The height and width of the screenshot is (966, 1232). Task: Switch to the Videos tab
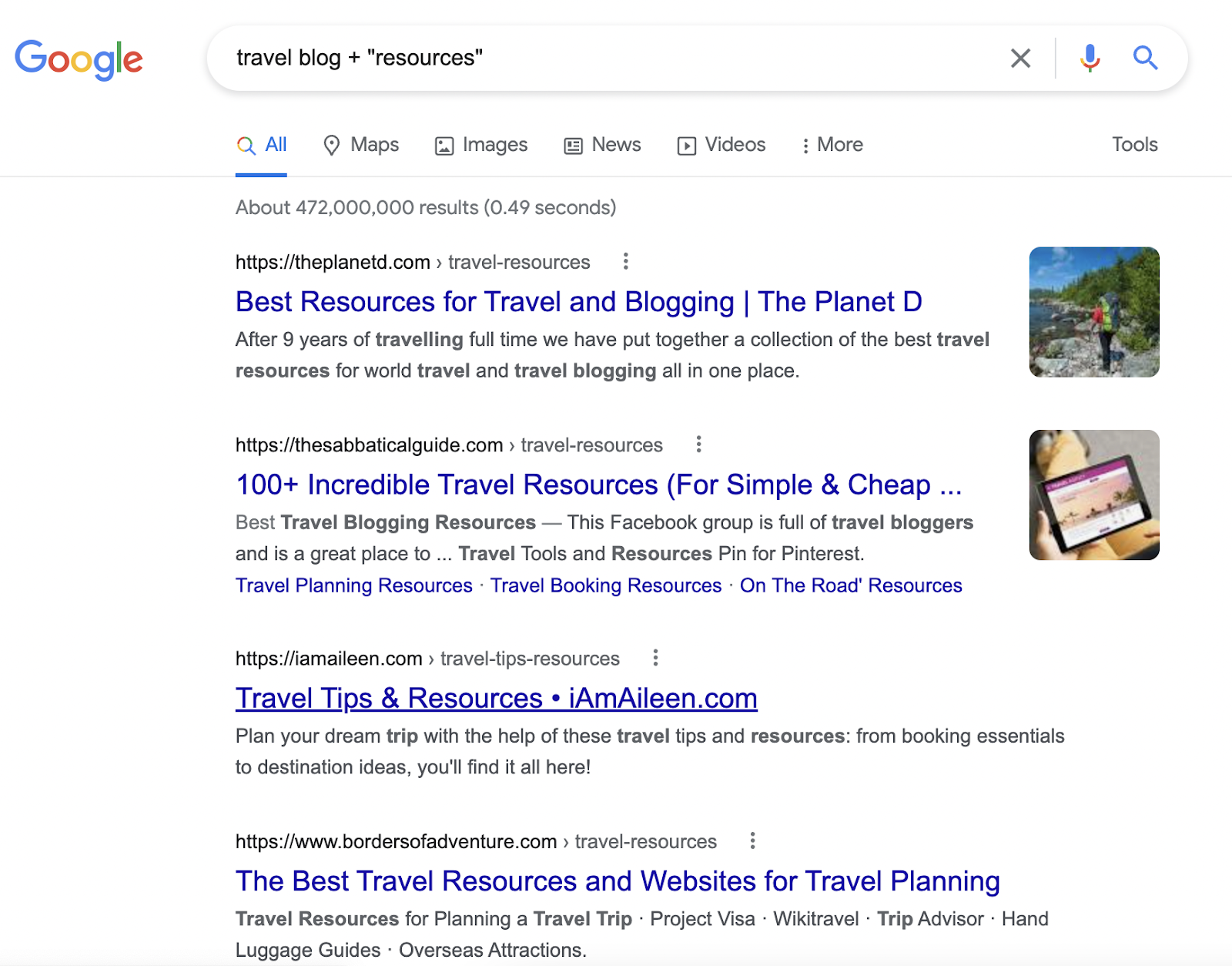click(x=721, y=145)
